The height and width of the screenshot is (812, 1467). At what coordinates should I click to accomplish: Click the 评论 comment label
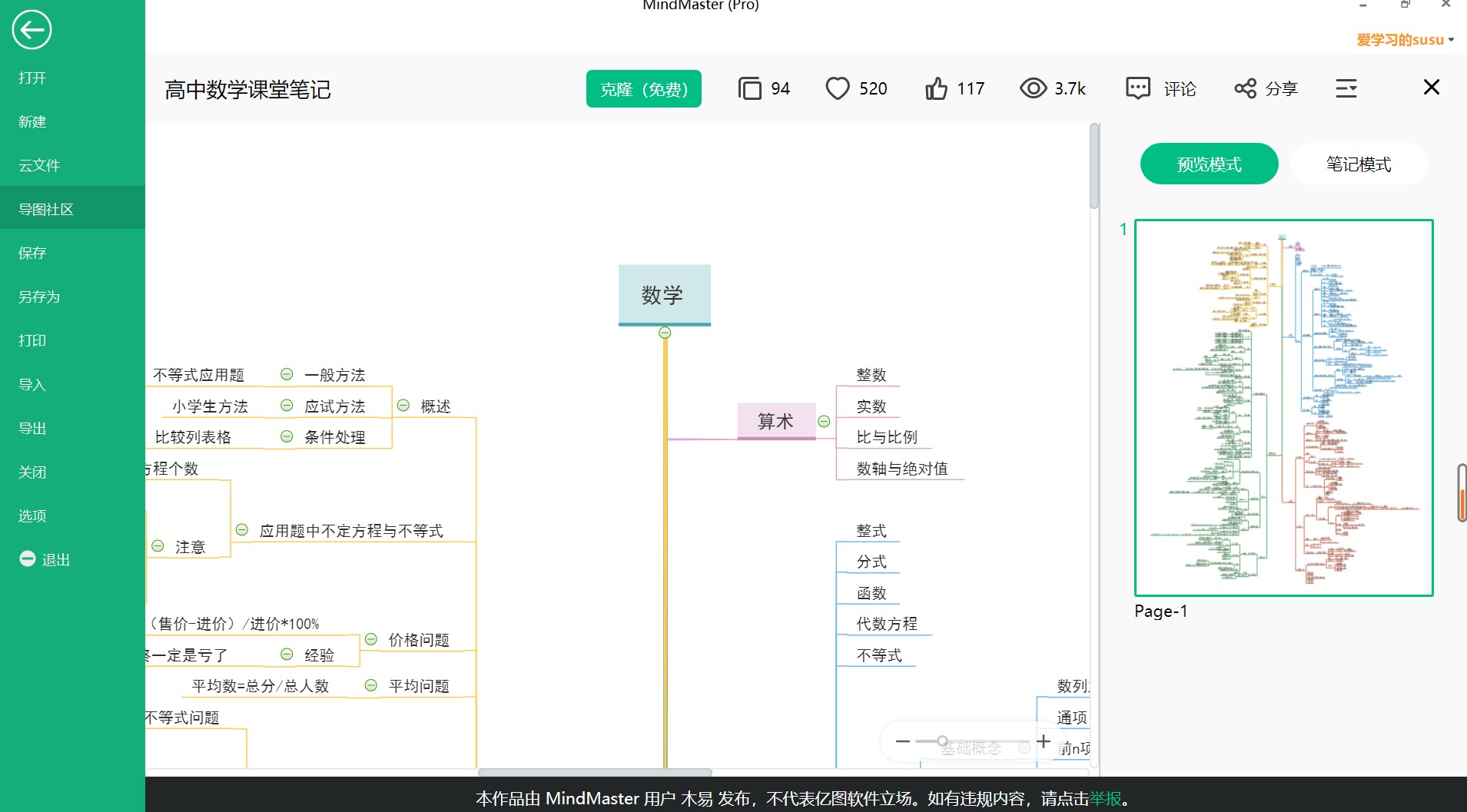tap(1180, 89)
